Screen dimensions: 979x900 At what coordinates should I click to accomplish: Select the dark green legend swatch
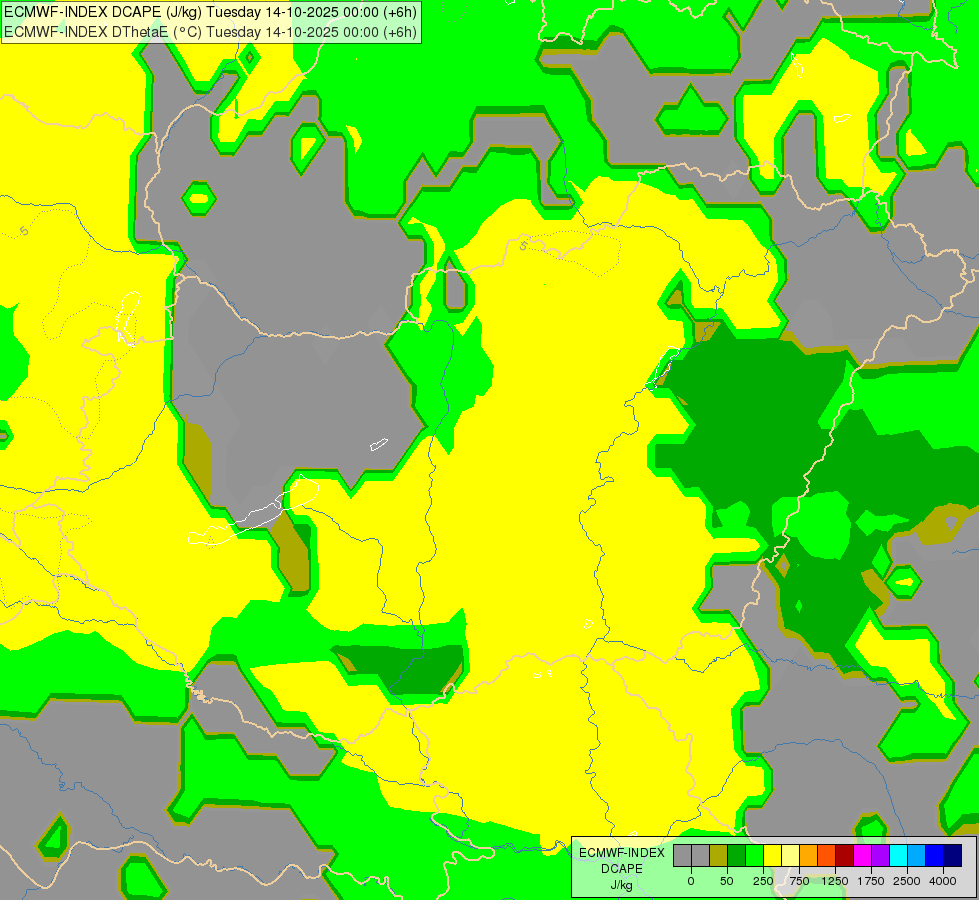point(737,855)
